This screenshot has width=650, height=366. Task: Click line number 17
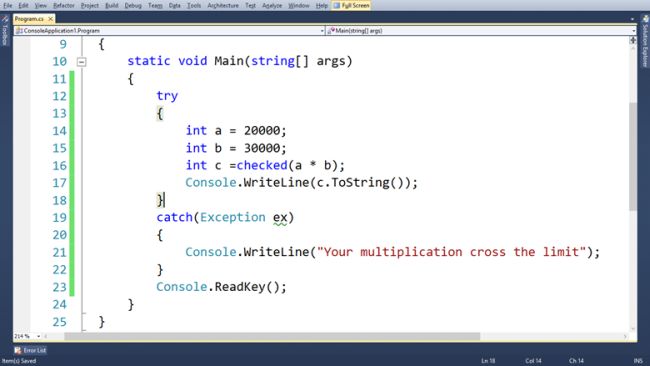(59, 183)
